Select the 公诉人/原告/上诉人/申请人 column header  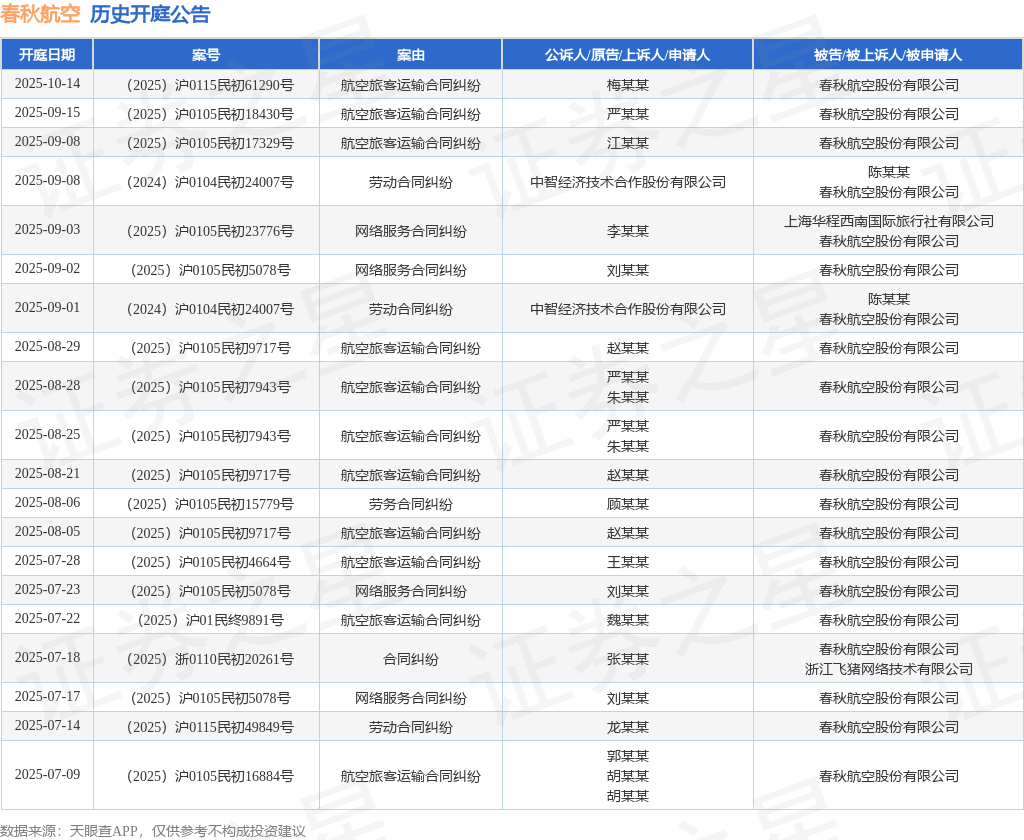point(628,55)
